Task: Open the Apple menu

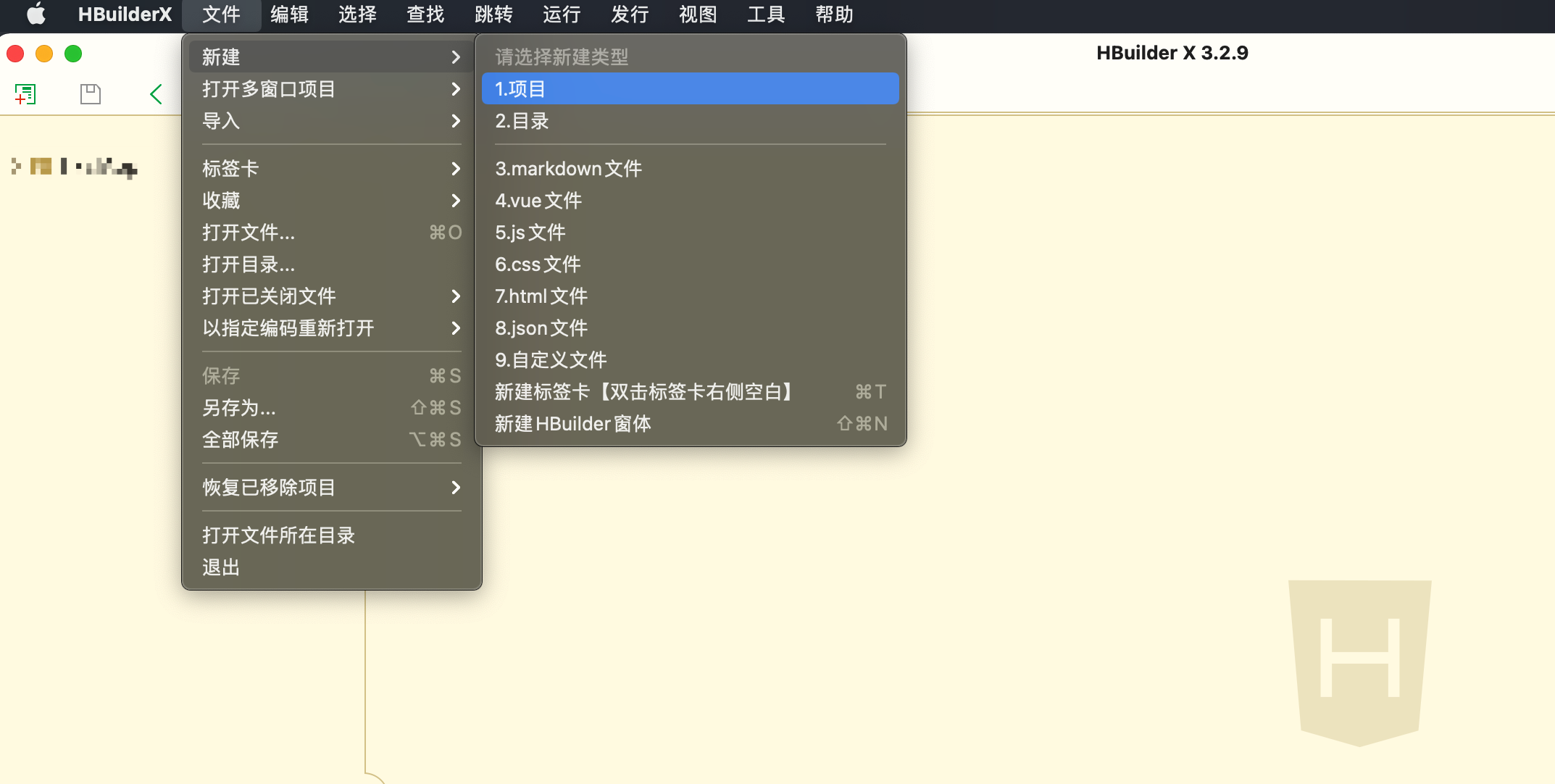Action: [x=35, y=14]
